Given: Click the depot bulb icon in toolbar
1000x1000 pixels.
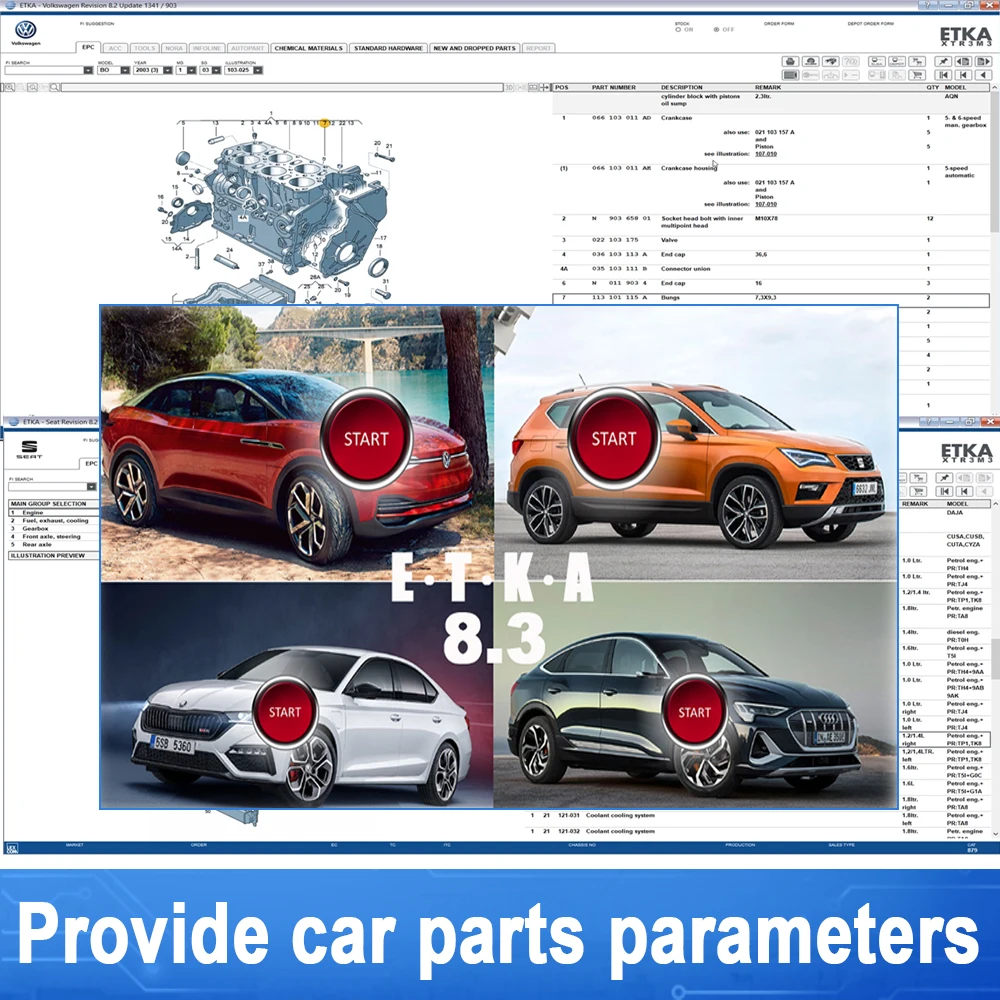Looking at the screenshot, I should pos(897,61).
